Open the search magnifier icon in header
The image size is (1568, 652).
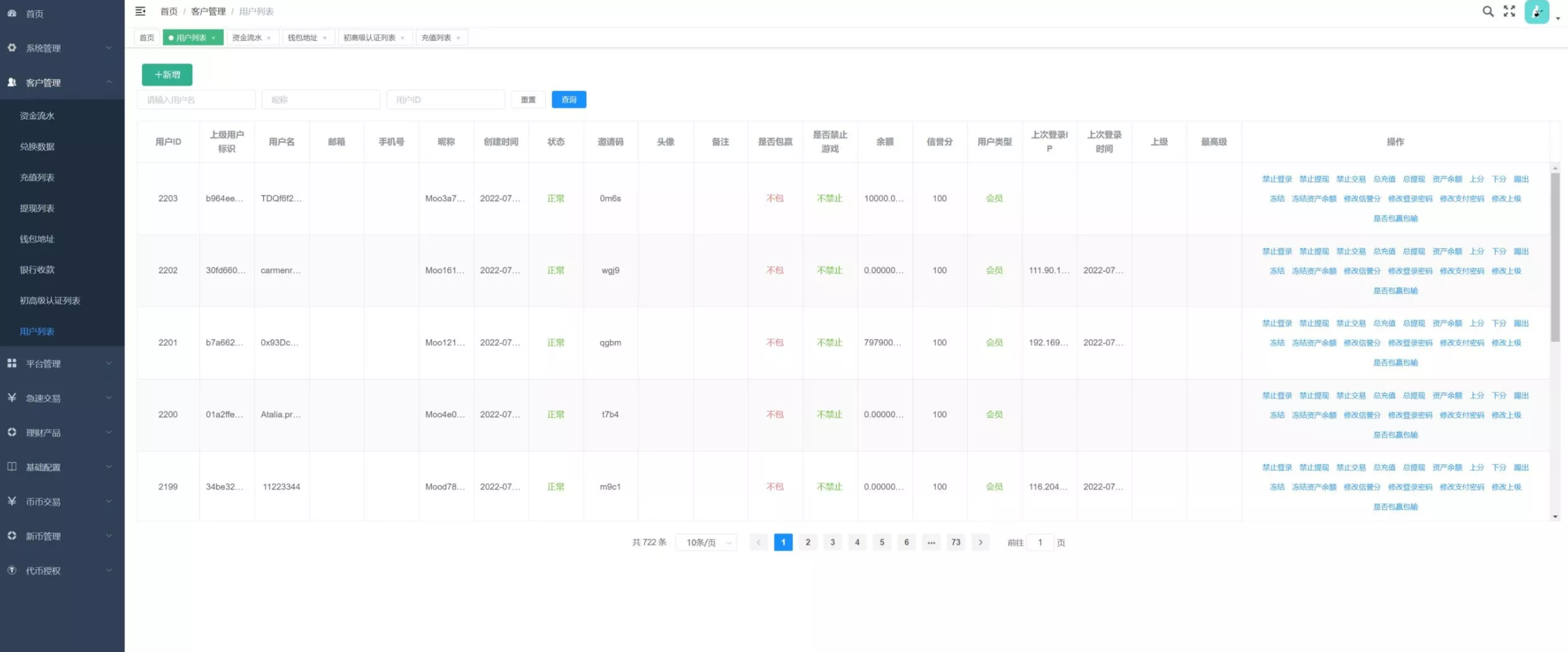1488,11
